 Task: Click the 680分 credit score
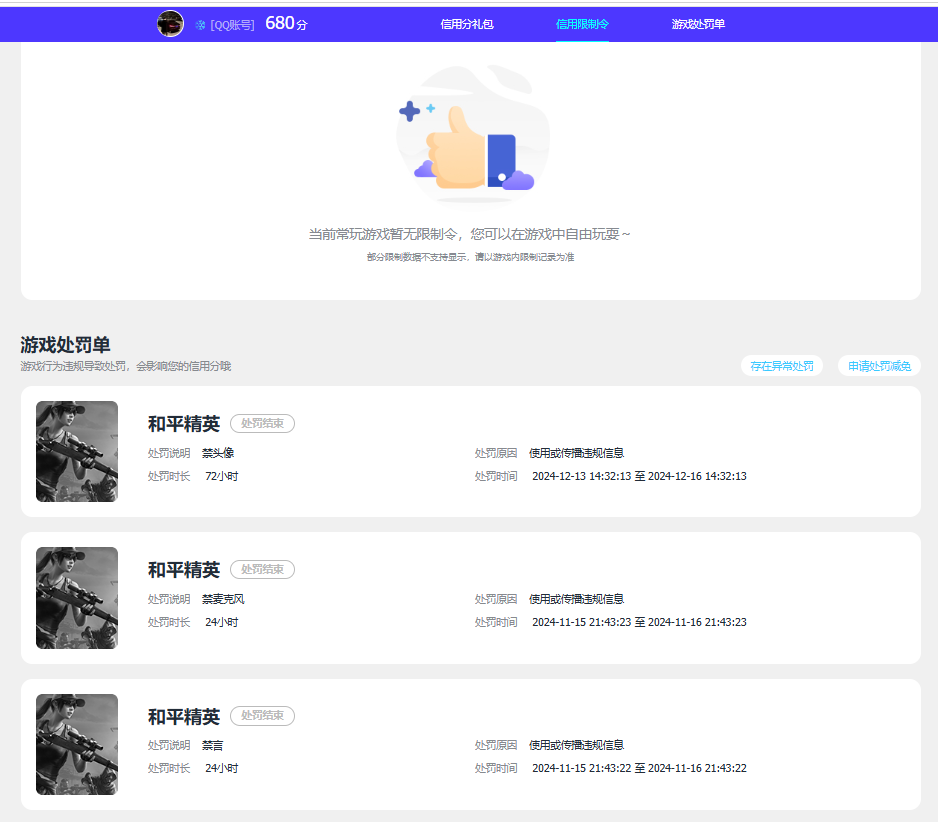pyautogui.click(x=286, y=23)
